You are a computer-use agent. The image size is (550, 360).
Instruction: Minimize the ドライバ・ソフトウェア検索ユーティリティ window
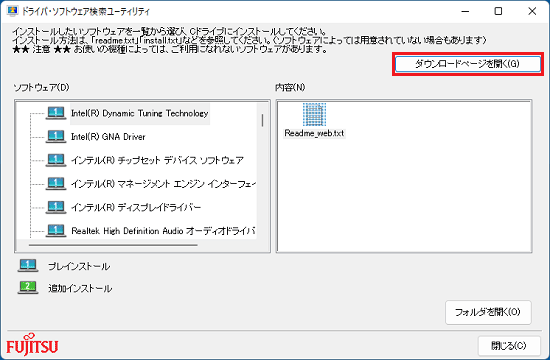pyautogui.click(x=465, y=11)
